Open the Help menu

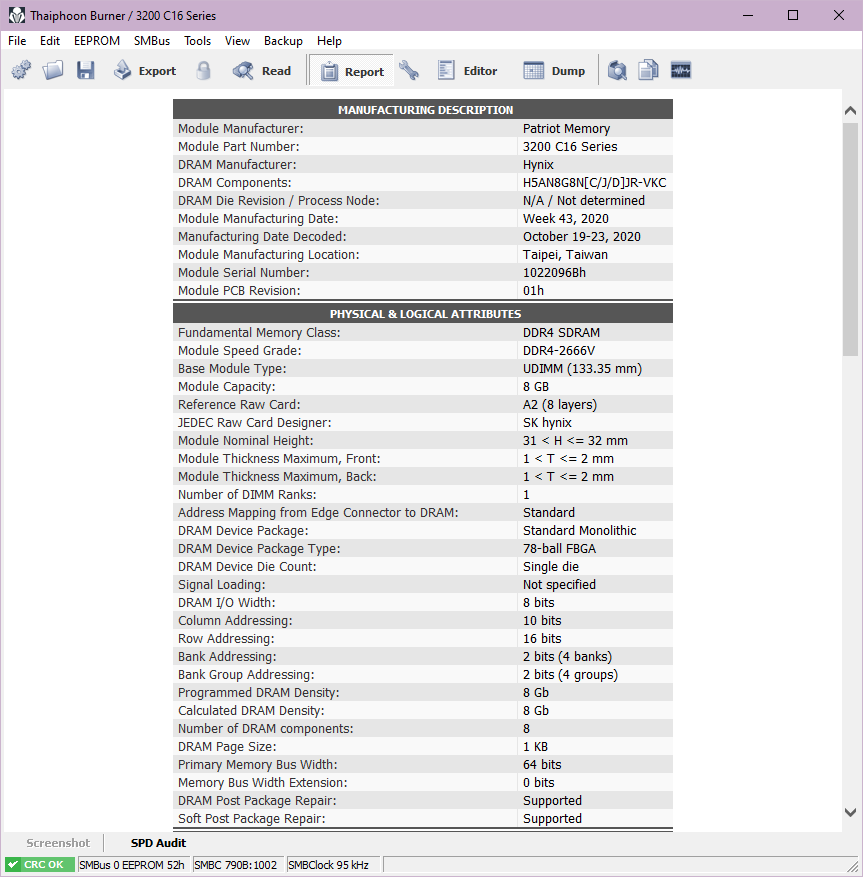[x=329, y=41]
